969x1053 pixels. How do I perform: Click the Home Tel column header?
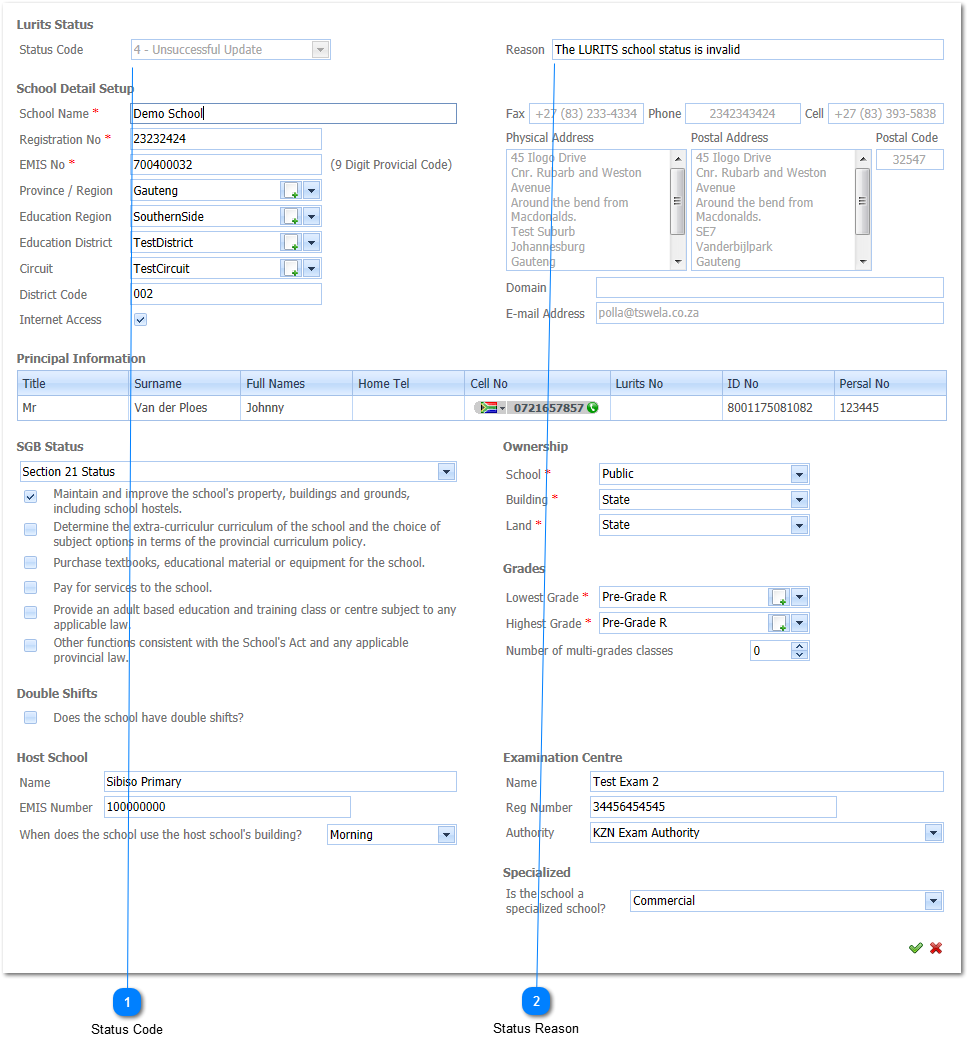point(408,383)
